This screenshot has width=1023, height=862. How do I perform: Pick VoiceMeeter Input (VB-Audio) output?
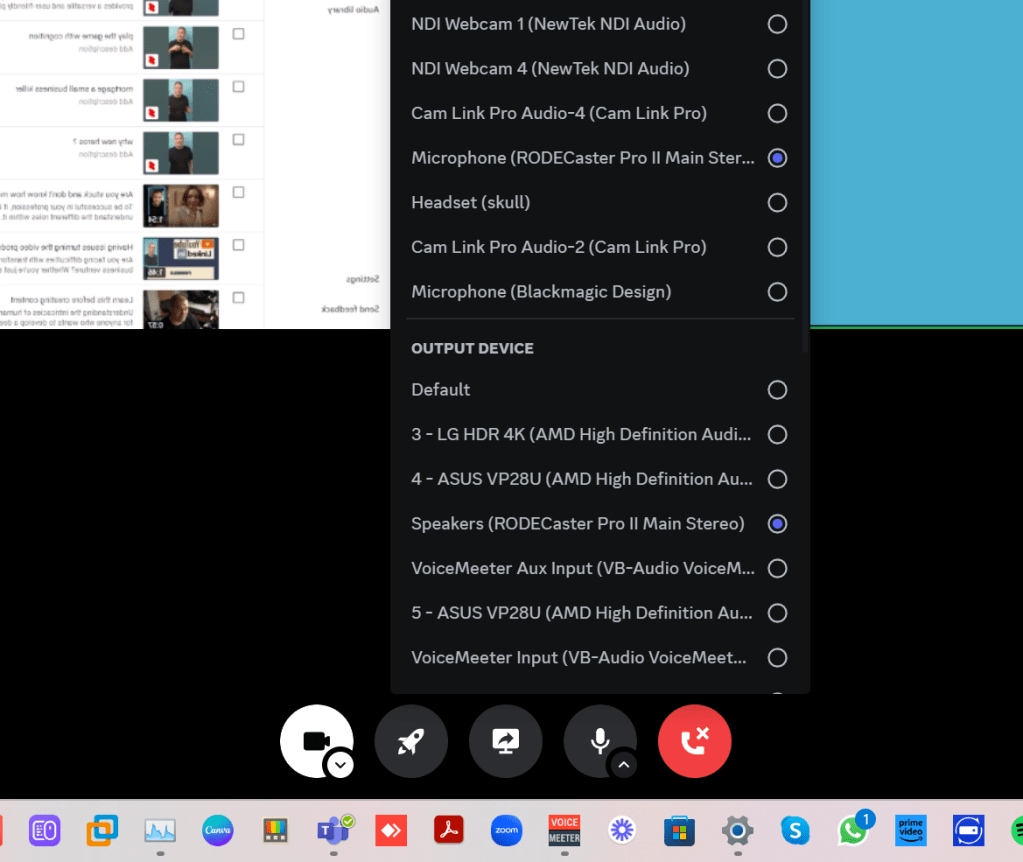[x=598, y=657]
